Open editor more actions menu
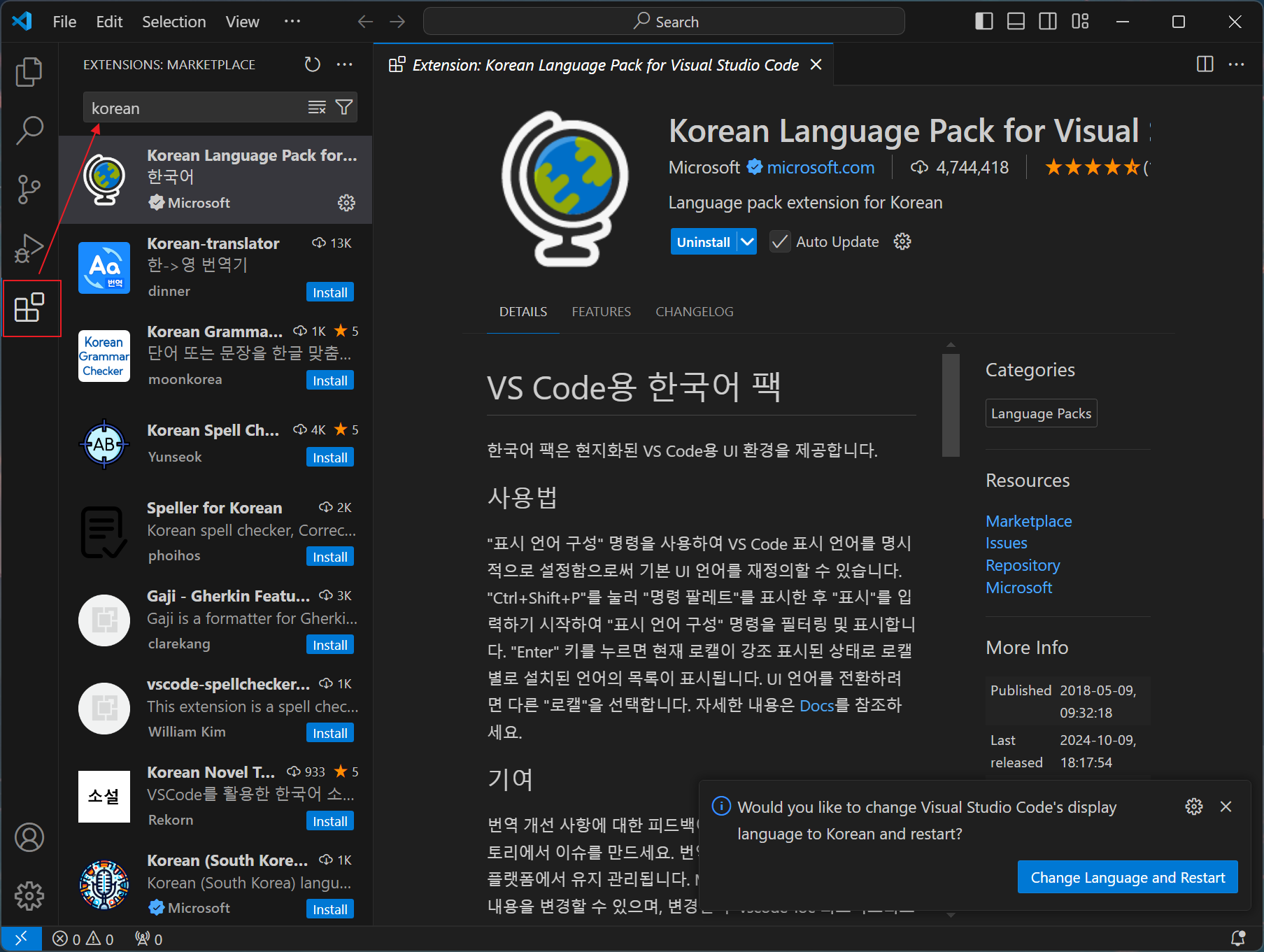This screenshot has width=1264, height=952. (1237, 64)
